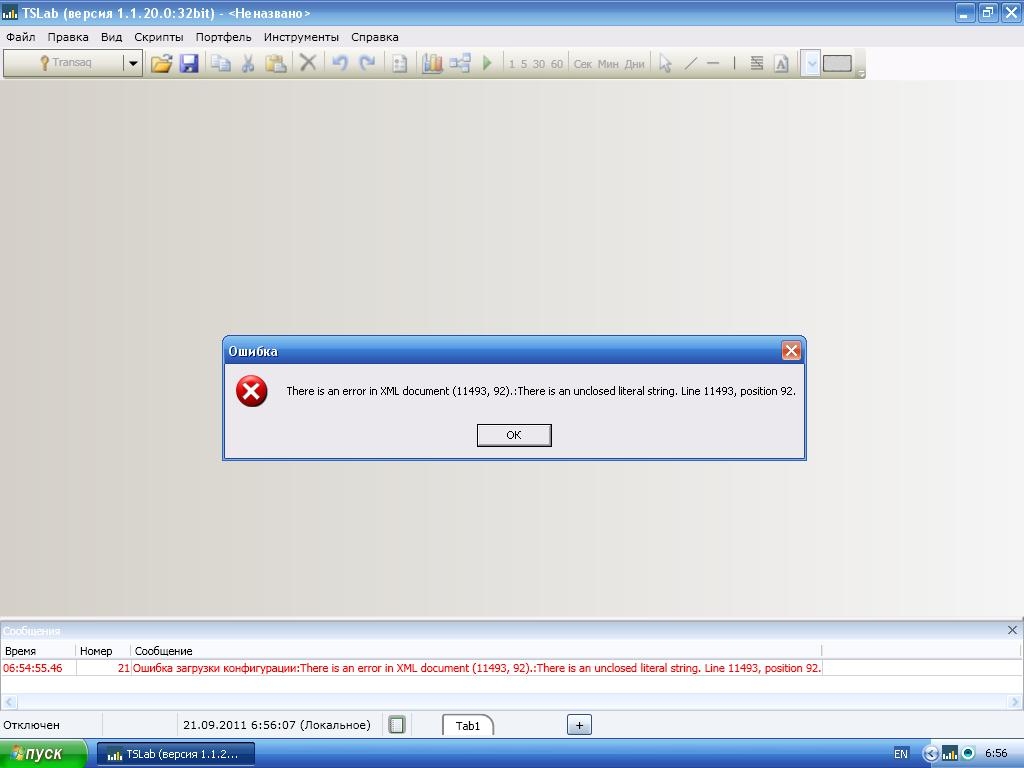Click the Сообщение column header

[475, 651]
